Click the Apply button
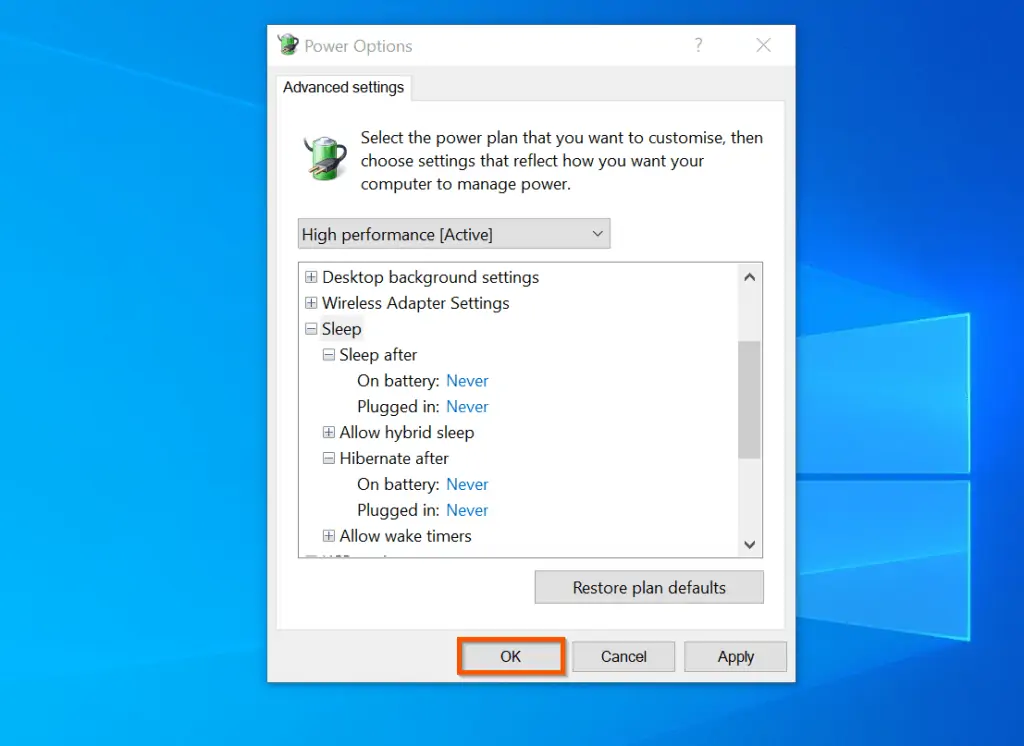The width and height of the screenshot is (1024, 746). (x=735, y=656)
